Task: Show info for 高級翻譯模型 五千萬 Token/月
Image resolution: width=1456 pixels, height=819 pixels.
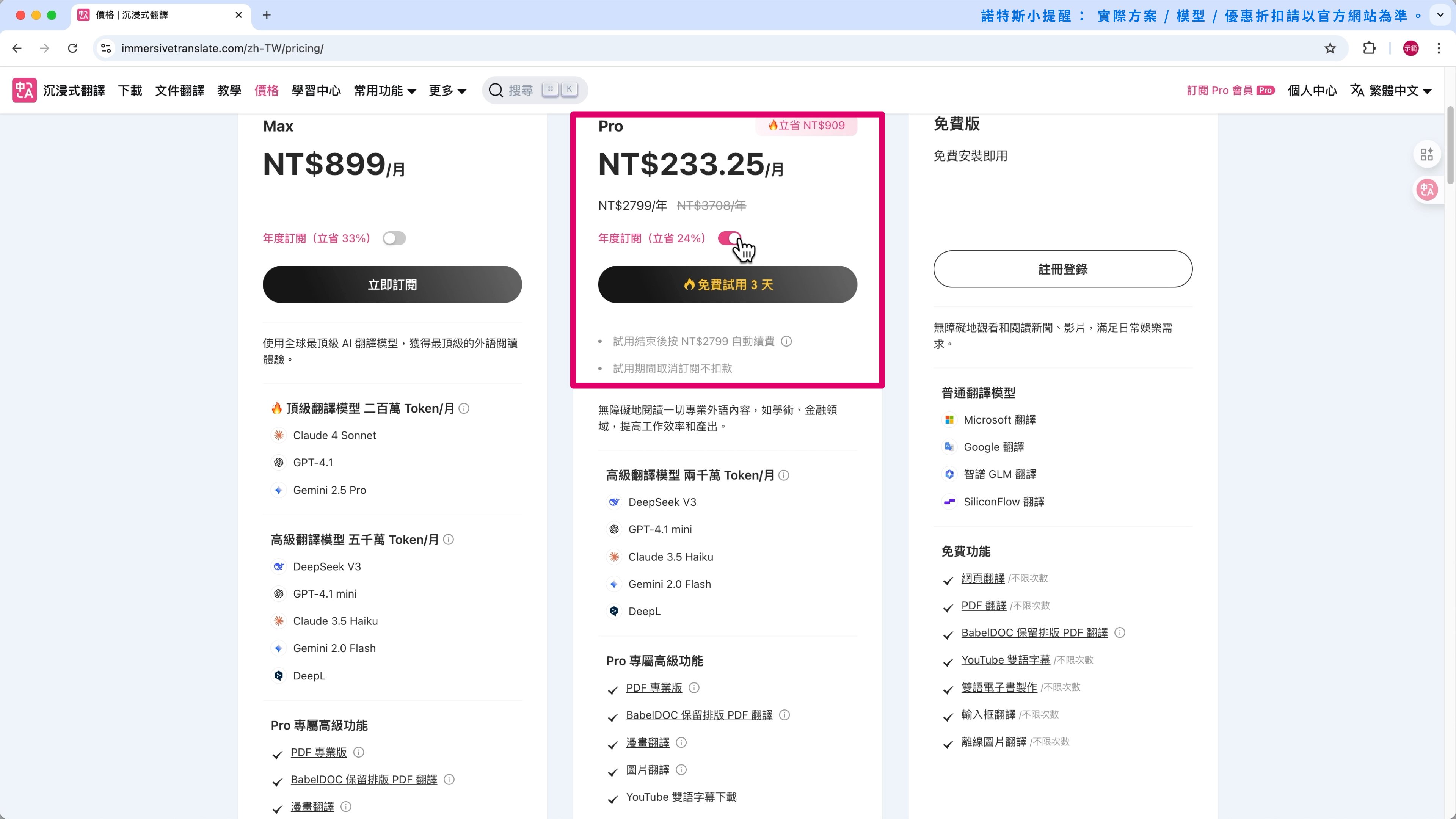Action: point(448,540)
